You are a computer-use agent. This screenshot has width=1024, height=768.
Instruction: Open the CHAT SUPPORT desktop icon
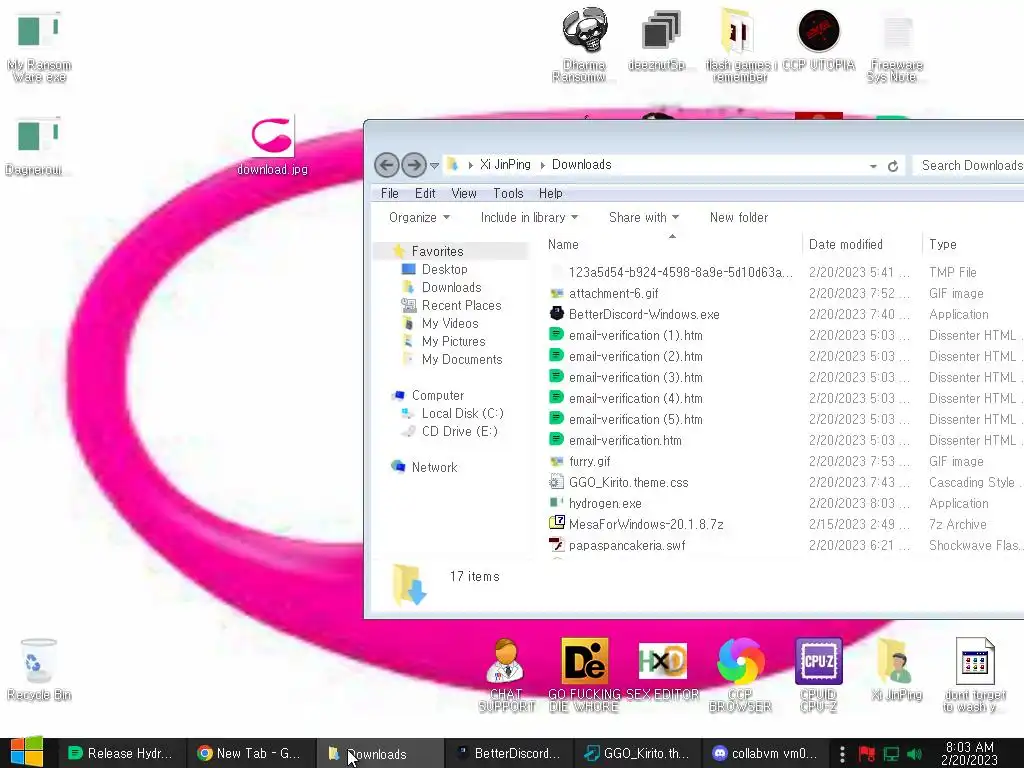tap(506, 675)
